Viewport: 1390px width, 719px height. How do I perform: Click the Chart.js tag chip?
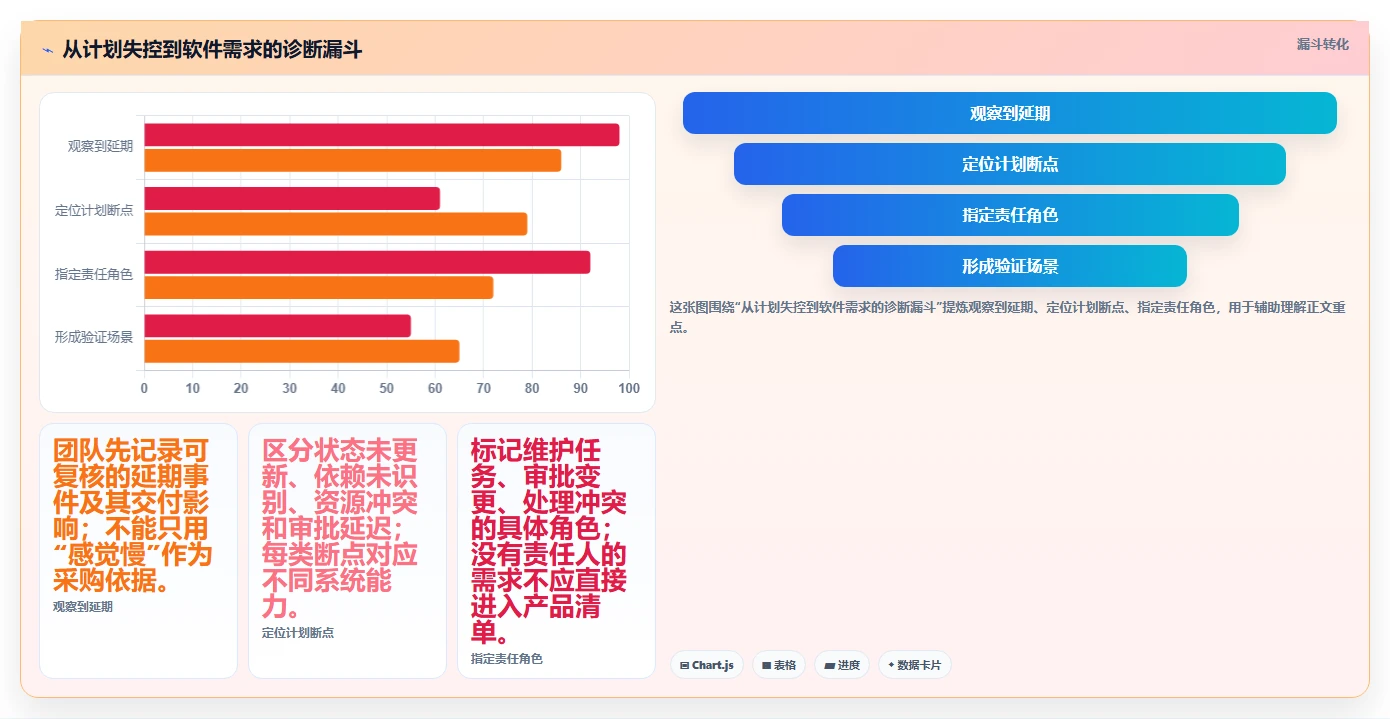[x=706, y=665]
